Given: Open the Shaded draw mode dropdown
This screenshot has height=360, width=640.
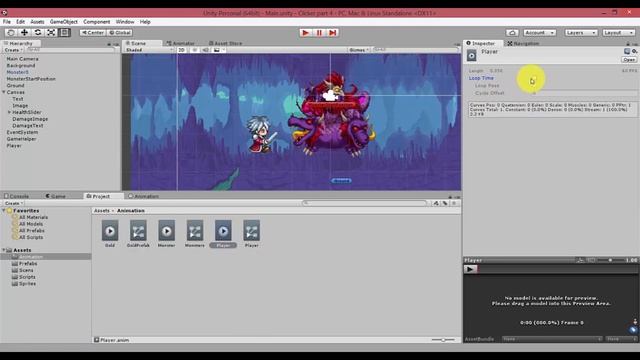Looking at the screenshot, I should 149,50.
